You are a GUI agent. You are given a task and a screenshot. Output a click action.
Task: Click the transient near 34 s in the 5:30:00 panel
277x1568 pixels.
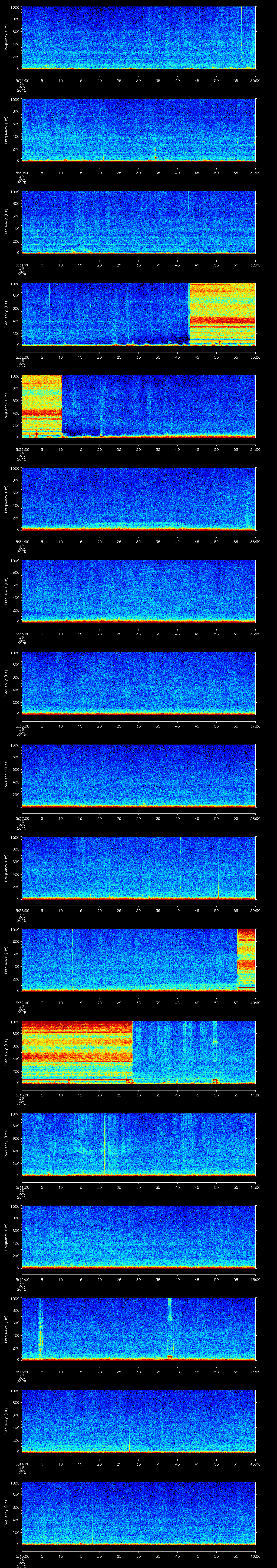155,147
